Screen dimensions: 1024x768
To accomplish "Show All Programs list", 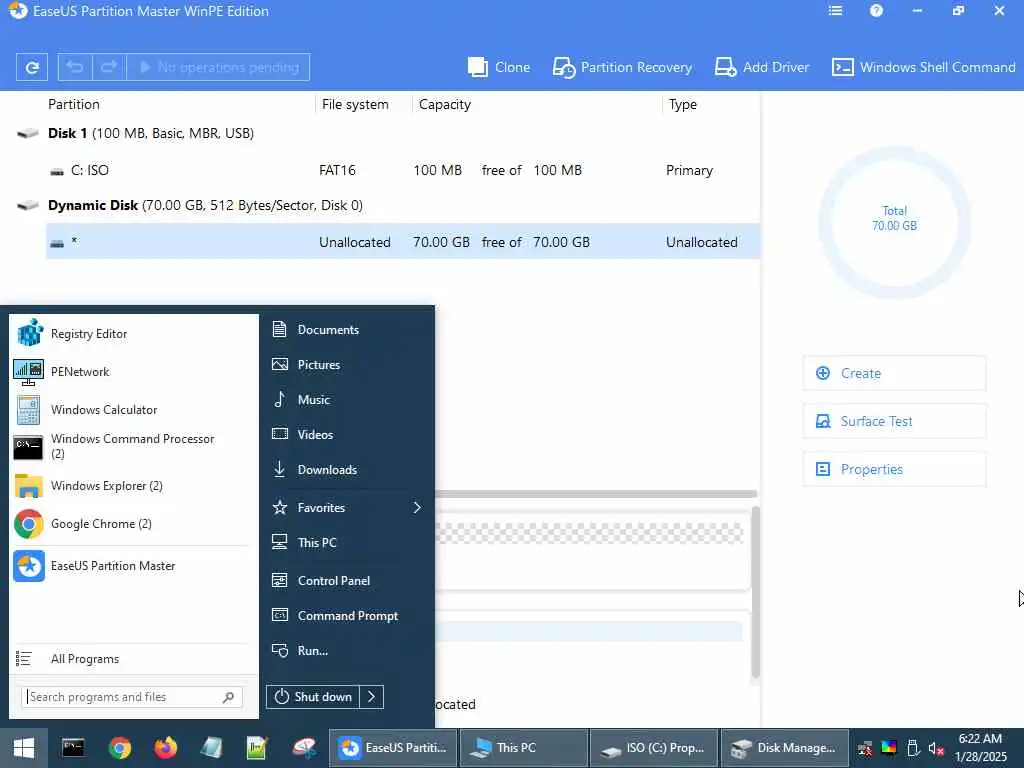I will [131, 659].
